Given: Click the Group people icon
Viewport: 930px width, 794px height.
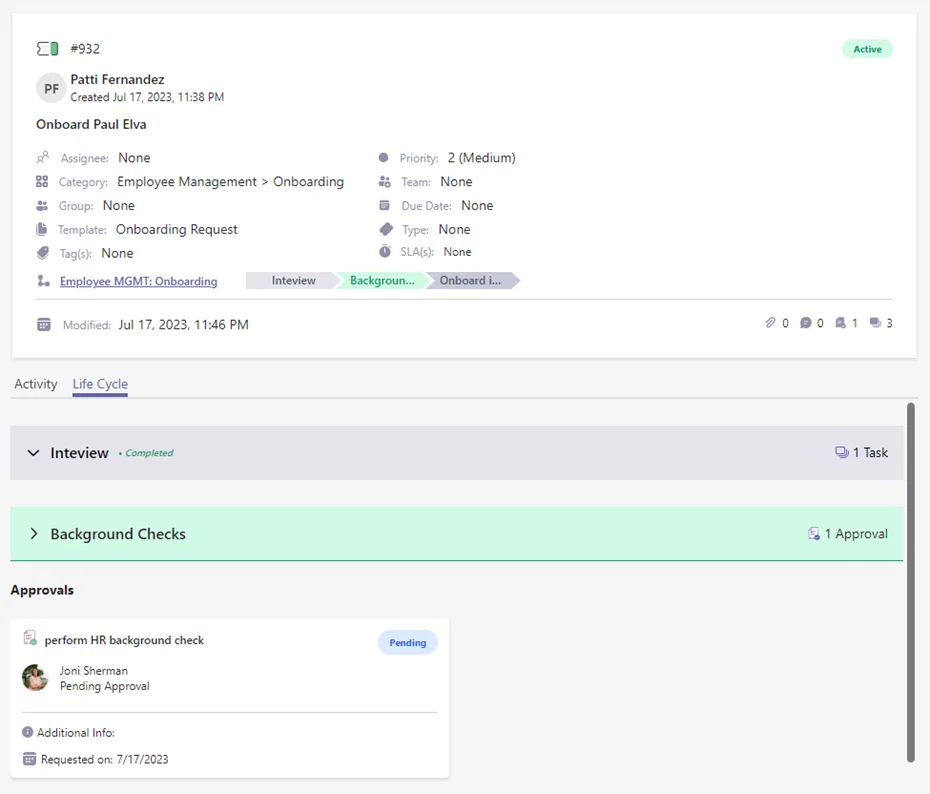Looking at the screenshot, I should point(42,206).
